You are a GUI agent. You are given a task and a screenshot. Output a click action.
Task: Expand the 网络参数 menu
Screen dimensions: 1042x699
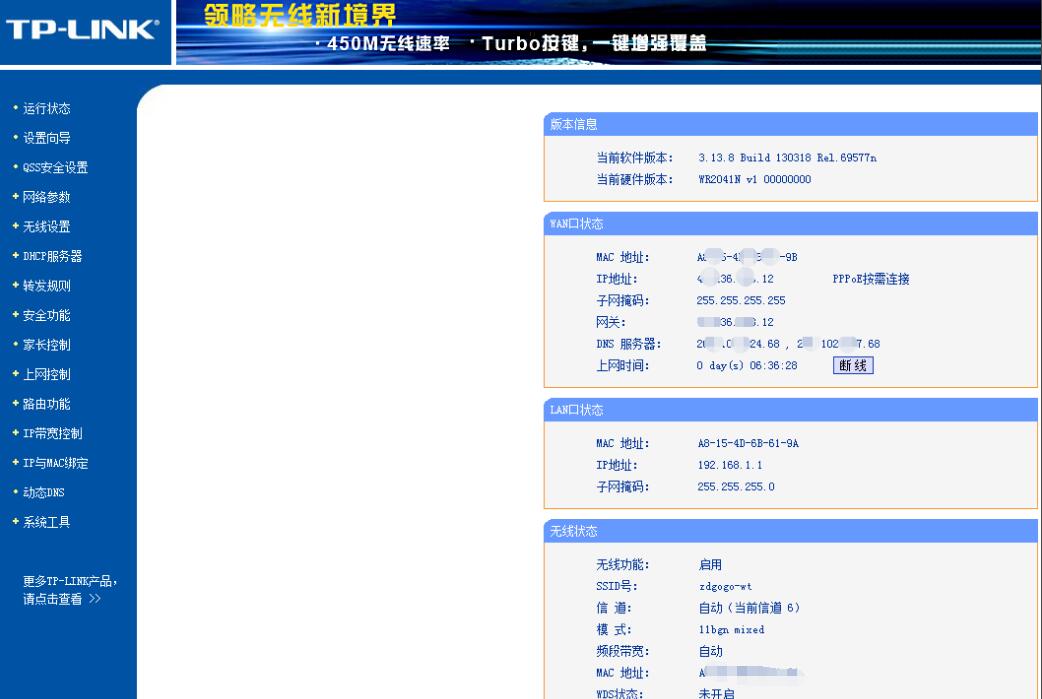(47, 197)
